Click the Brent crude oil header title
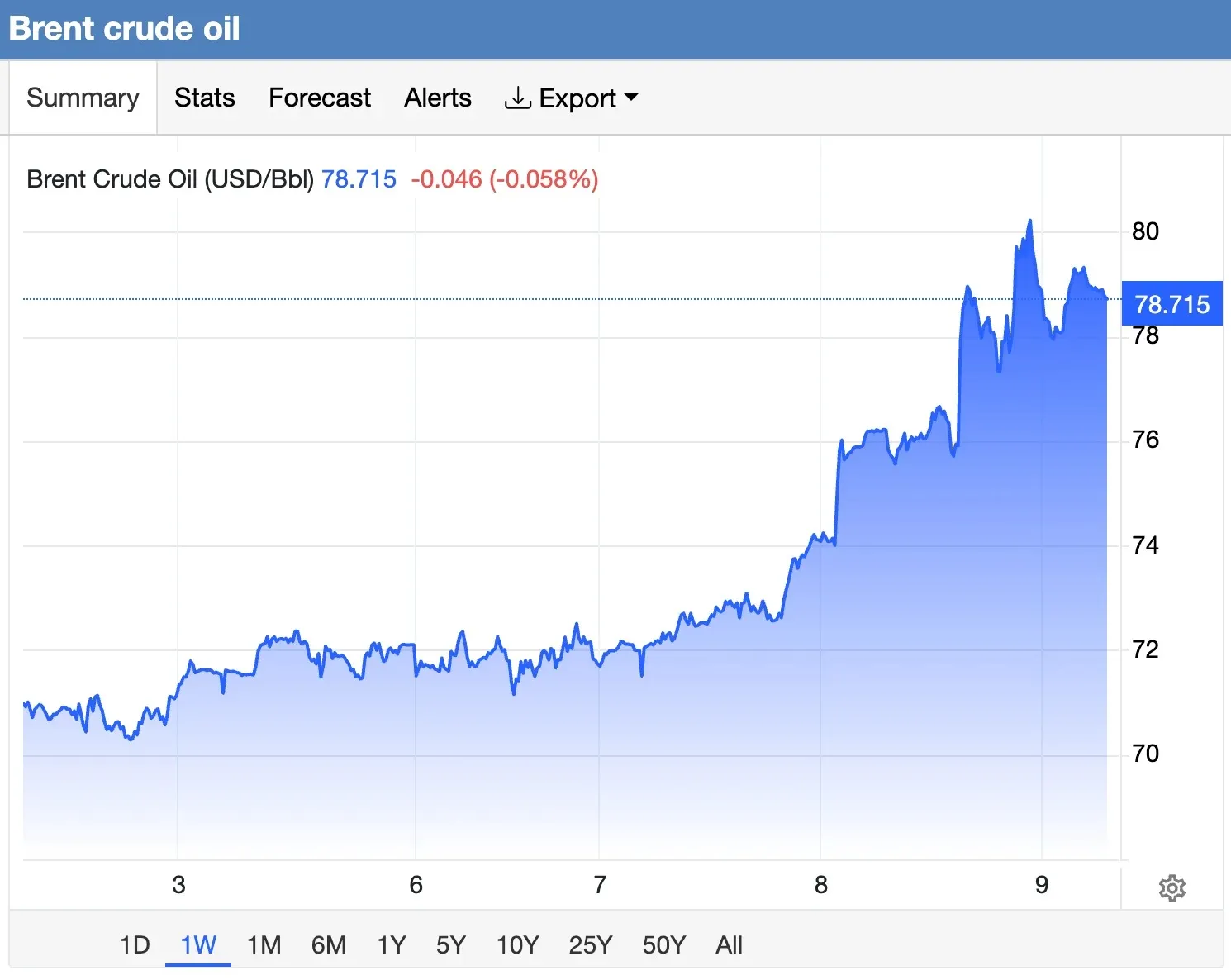Image resolution: width=1231 pixels, height=980 pixels. [125, 29]
